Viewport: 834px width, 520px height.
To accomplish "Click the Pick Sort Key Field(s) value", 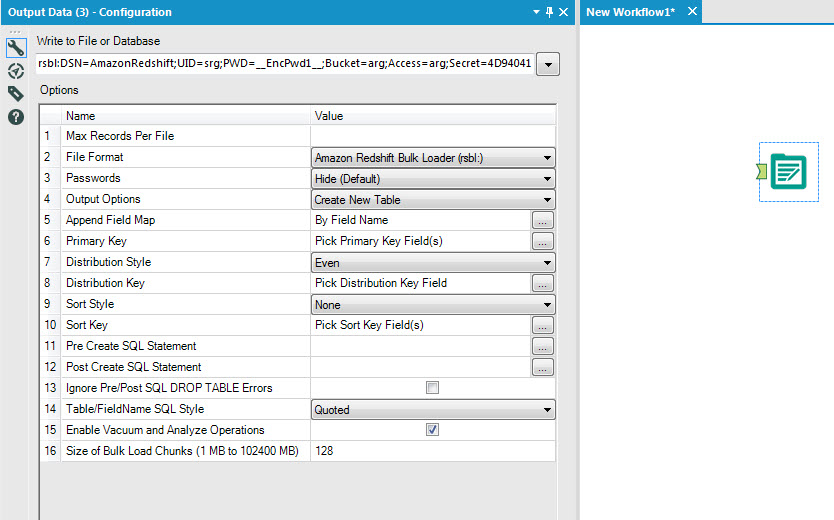I will tap(369, 325).
